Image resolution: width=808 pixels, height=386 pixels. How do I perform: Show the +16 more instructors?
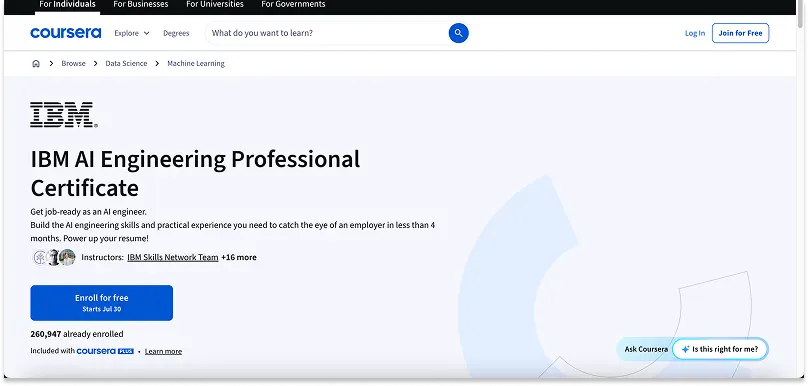[239, 257]
